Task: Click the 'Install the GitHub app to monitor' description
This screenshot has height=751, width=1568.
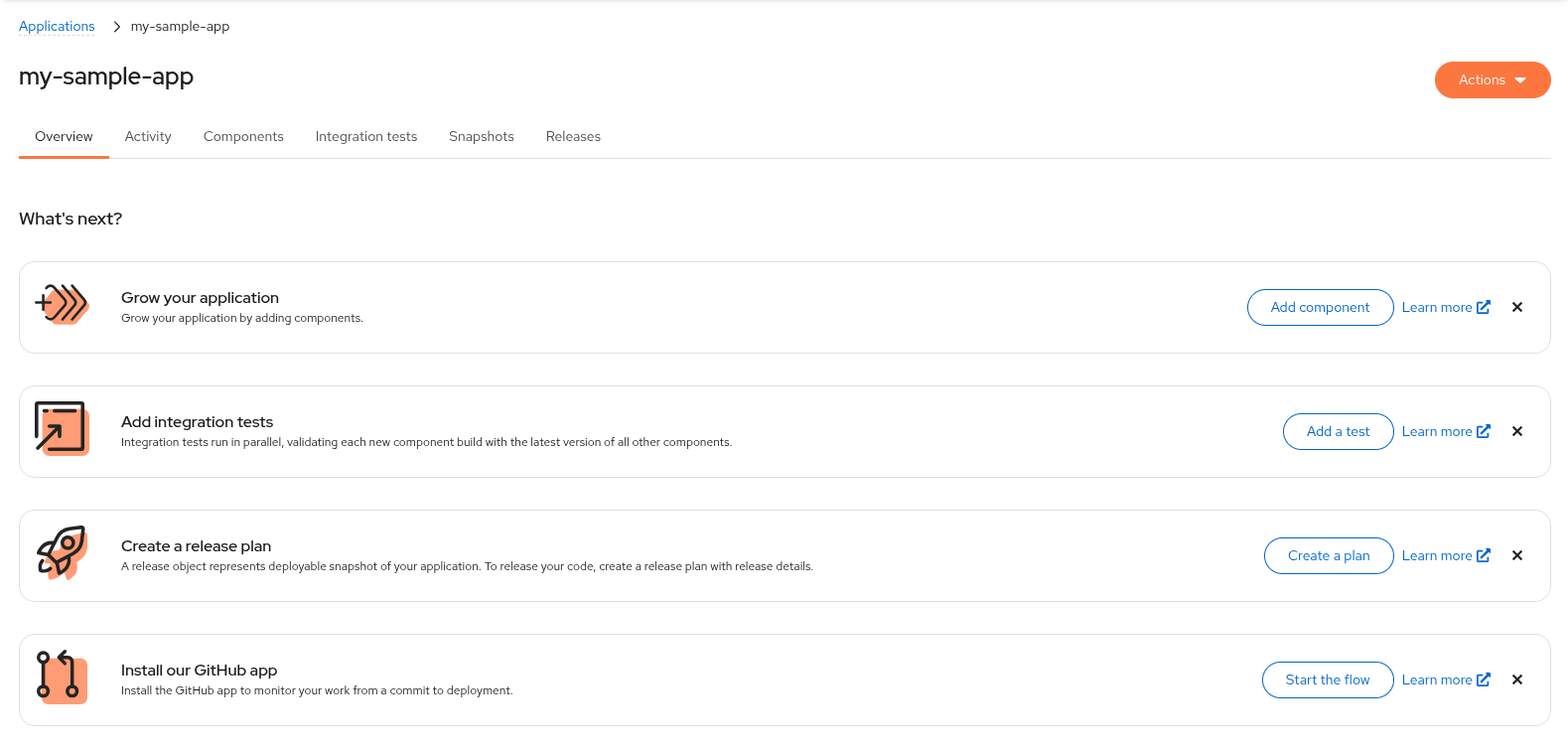Action: 317,690
